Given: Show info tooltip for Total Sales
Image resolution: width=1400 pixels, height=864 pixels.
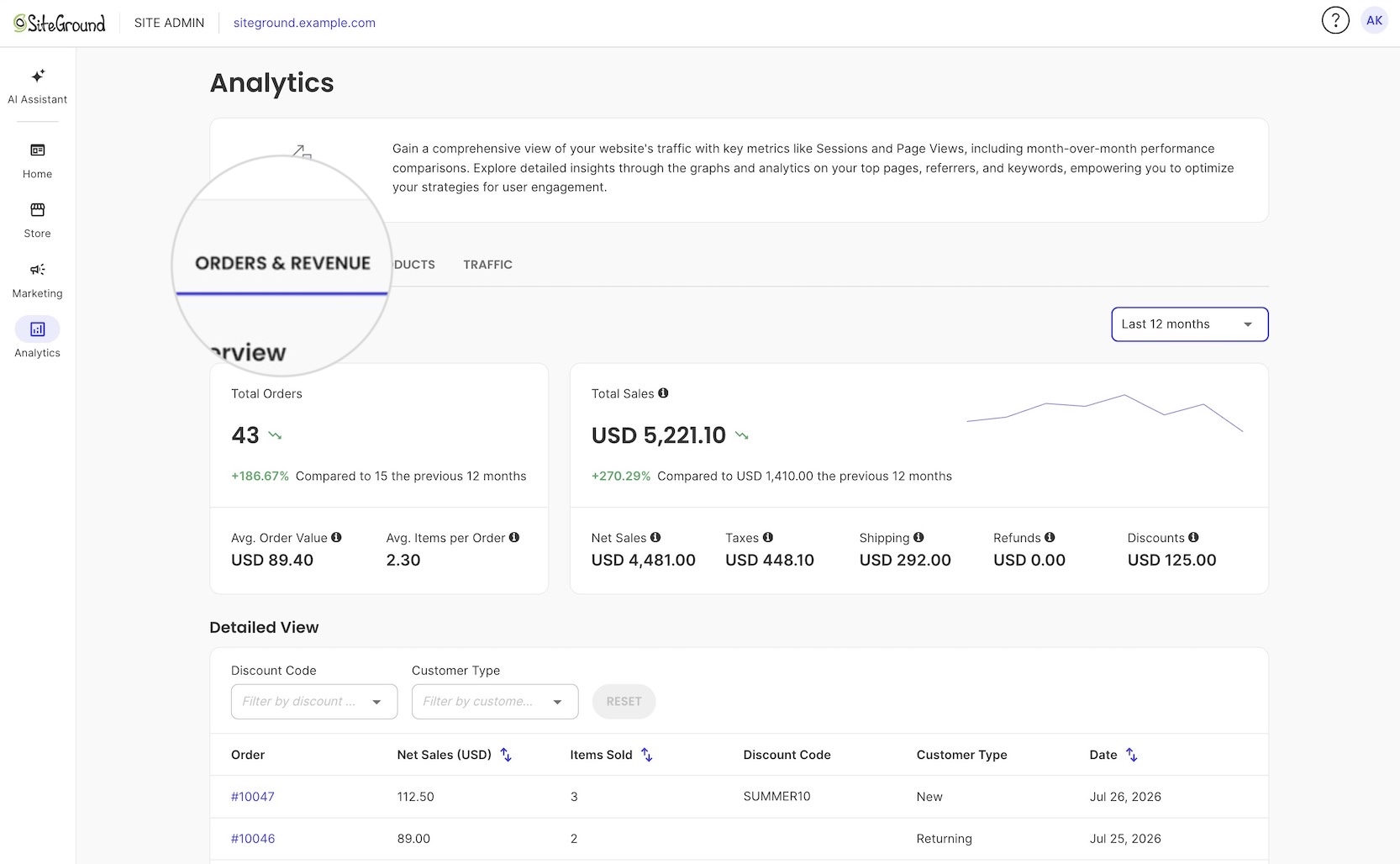Looking at the screenshot, I should [663, 392].
